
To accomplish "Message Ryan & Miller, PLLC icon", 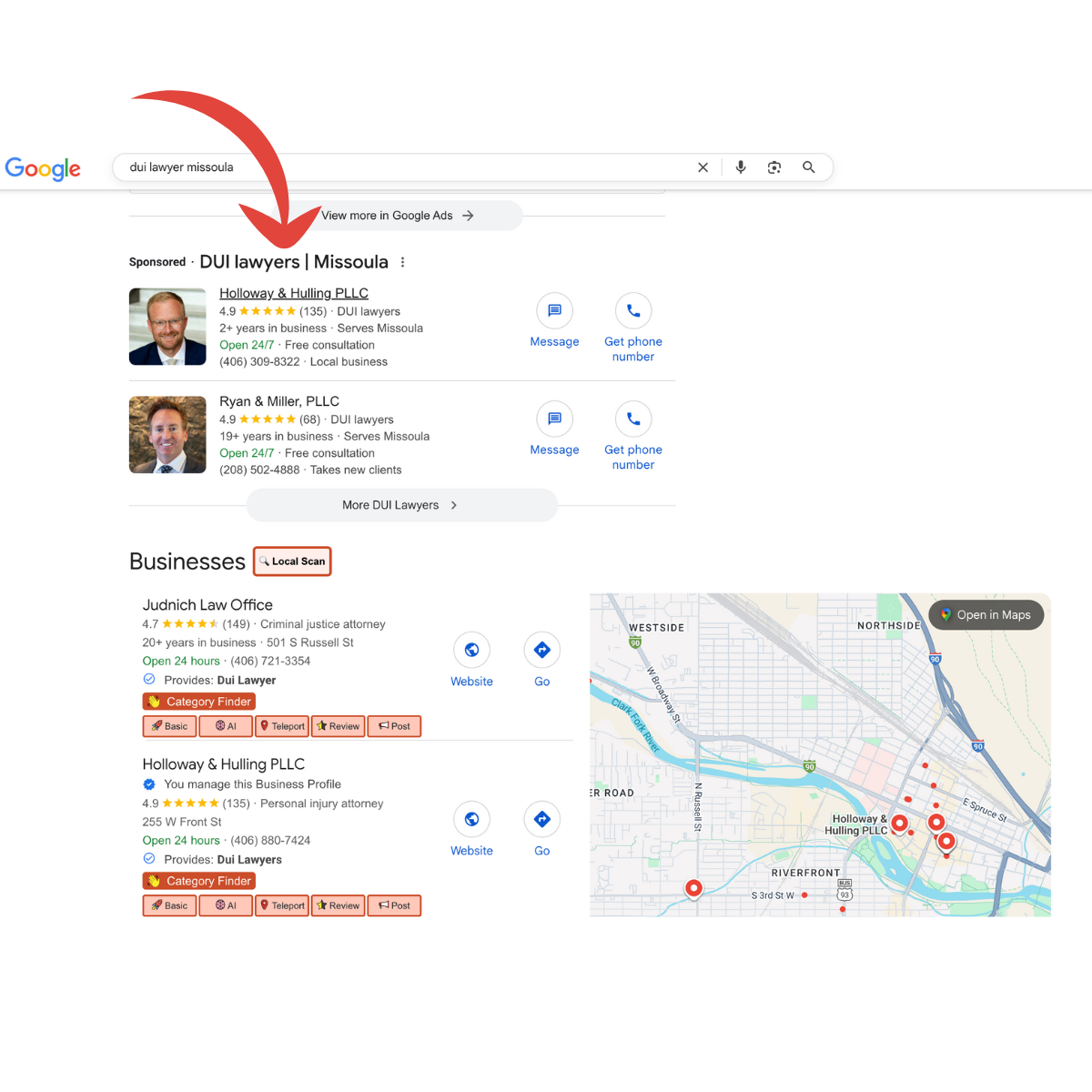I will tap(554, 419).
